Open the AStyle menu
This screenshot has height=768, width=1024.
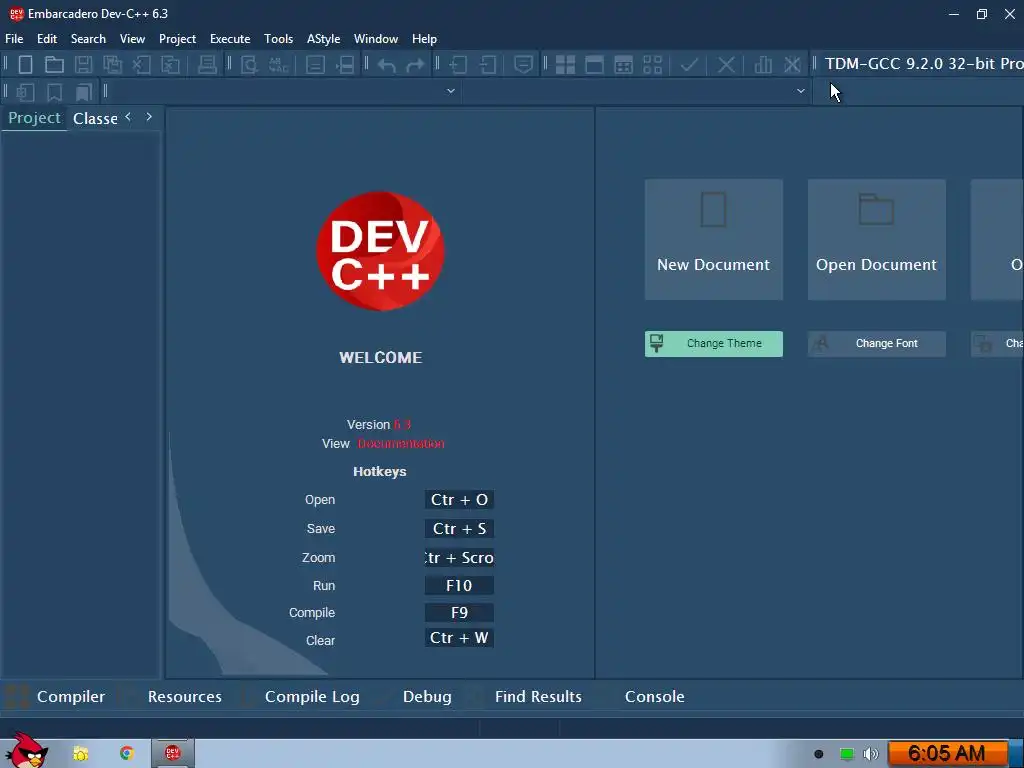pos(323,39)
